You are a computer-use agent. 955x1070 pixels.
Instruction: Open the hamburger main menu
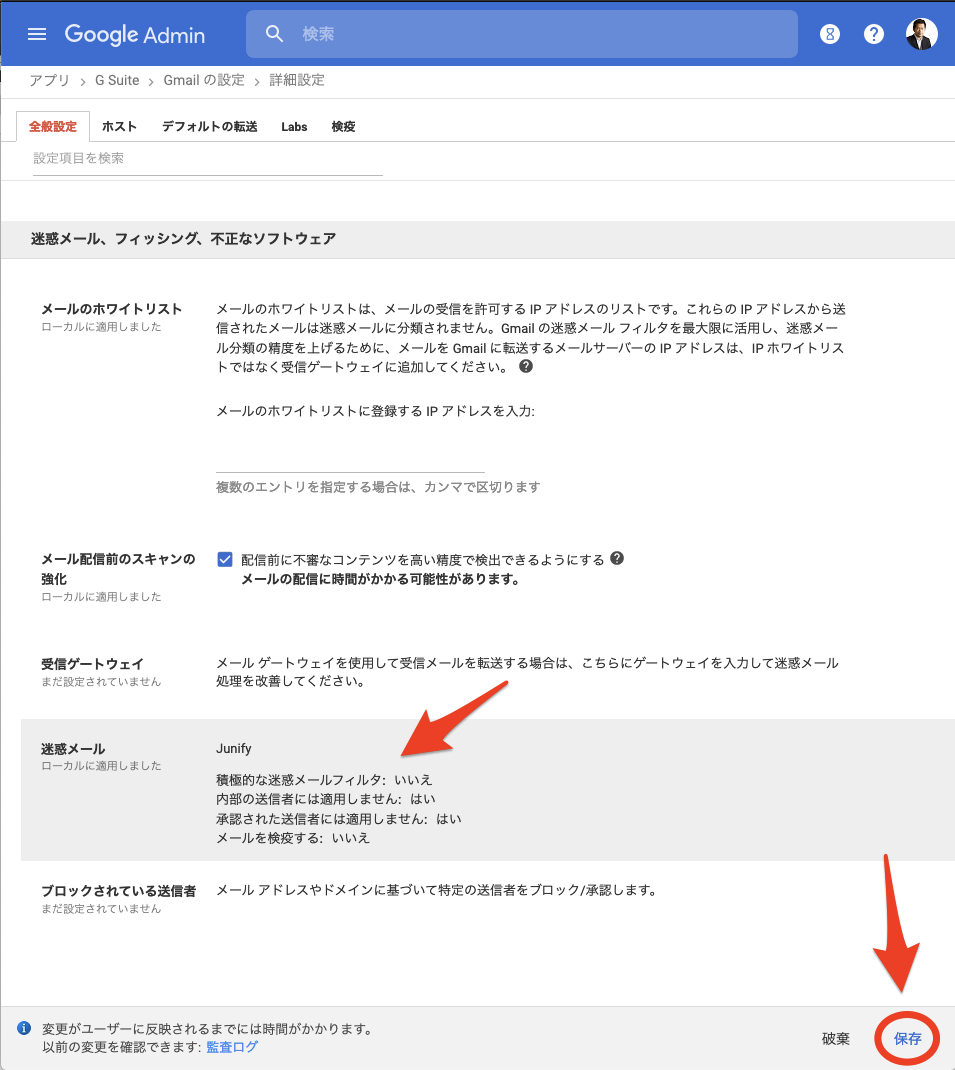click(x=37, y=34)
